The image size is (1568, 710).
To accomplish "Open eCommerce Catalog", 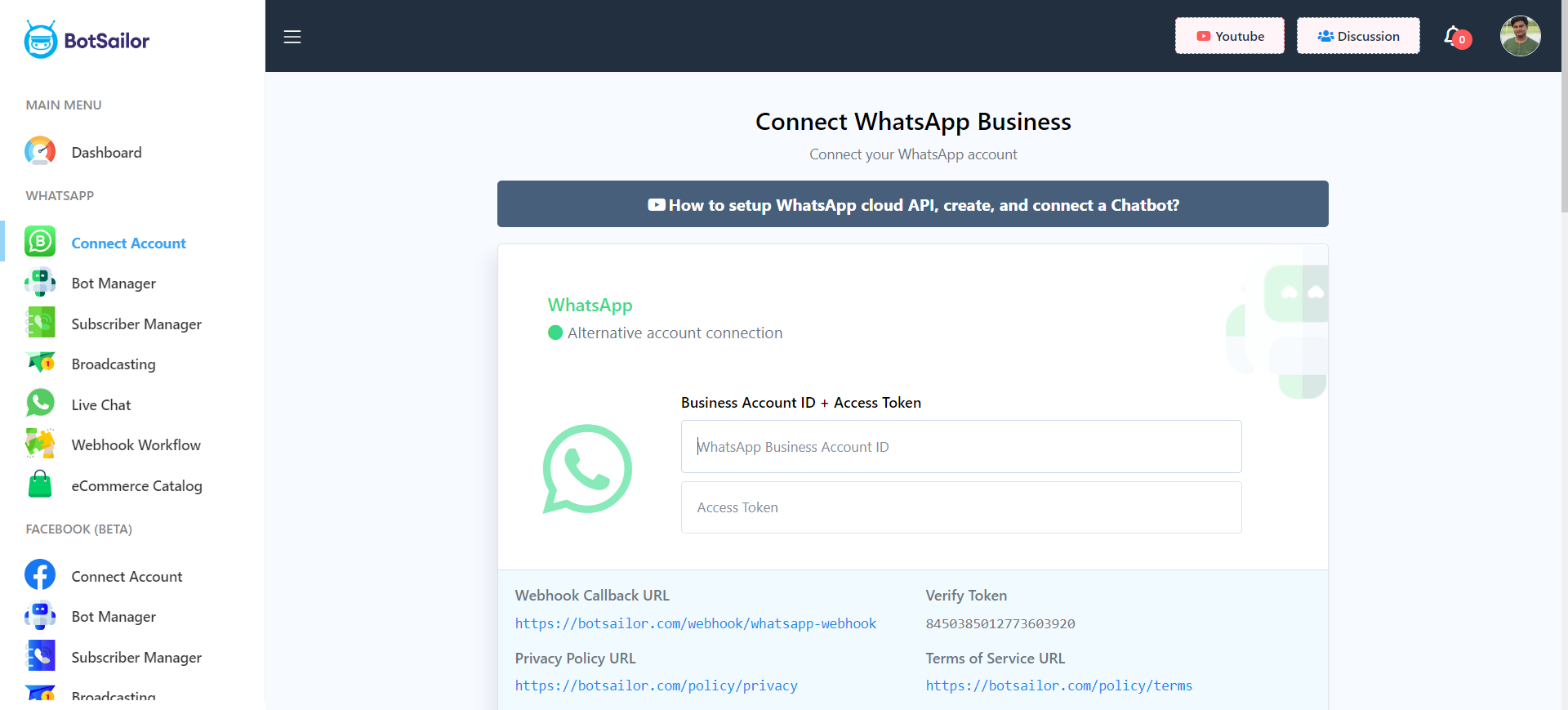I will tap(137, 486).
